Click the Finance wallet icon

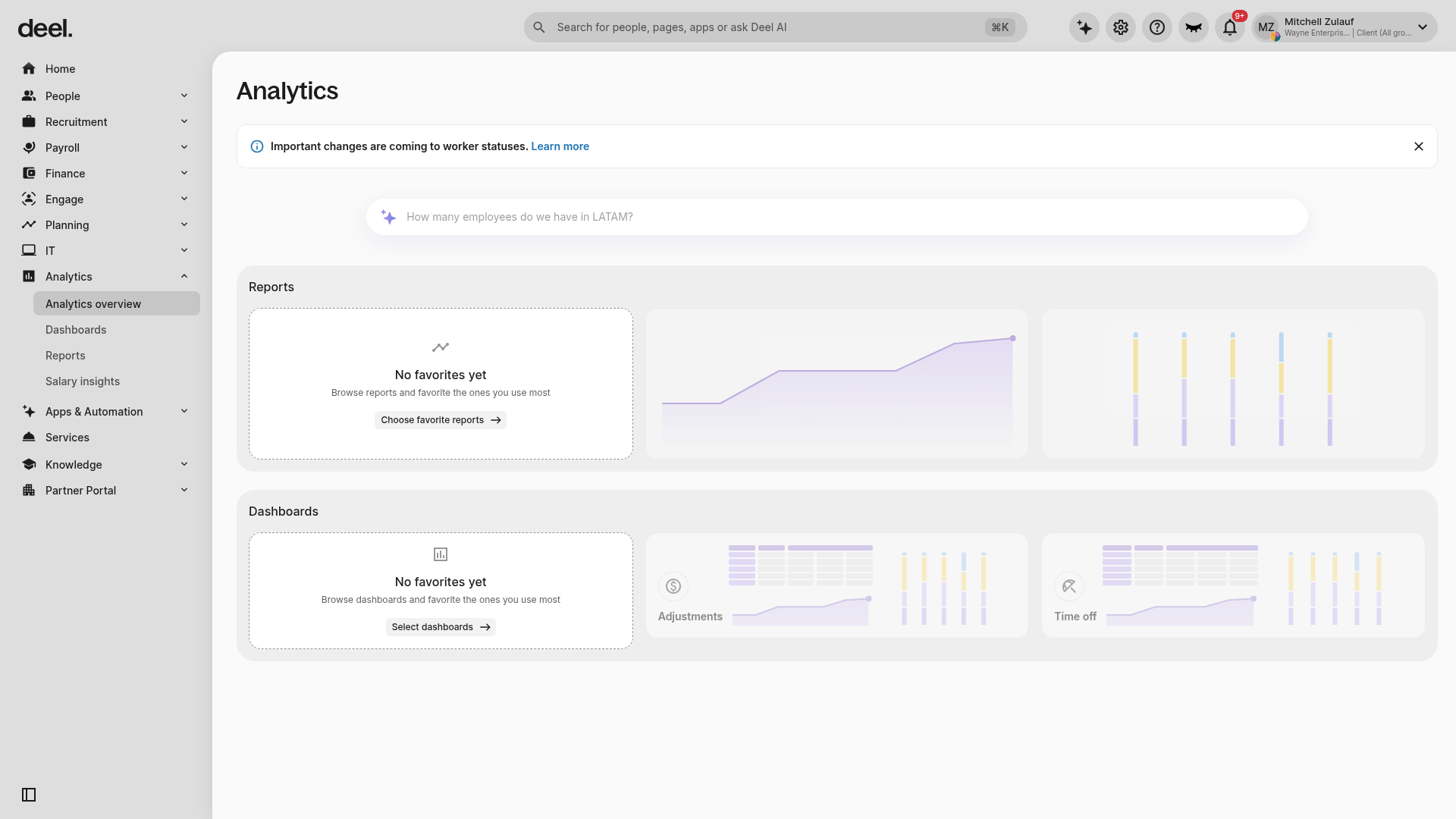pyautogui.click(x=29, y=174)
